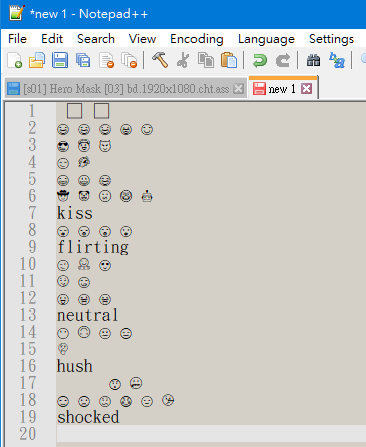Open the Search menu
This screenshot has height=447, width=366.
click(96, 39)
